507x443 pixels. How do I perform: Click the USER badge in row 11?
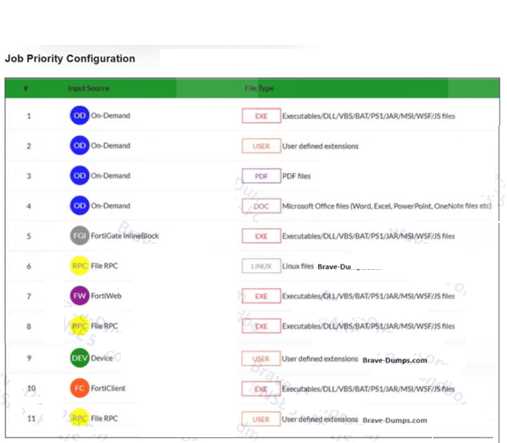261,419
